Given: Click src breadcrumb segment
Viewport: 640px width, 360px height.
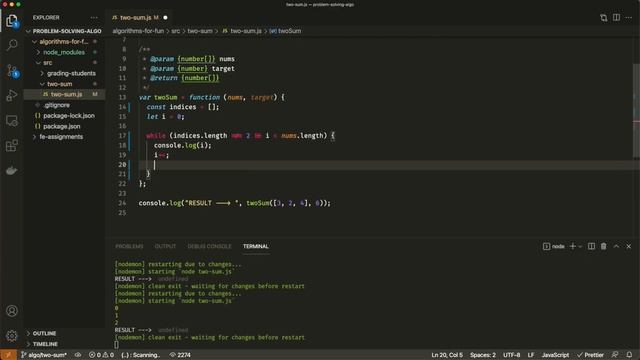Looking at the screenshot, I should tap(176, 31).
